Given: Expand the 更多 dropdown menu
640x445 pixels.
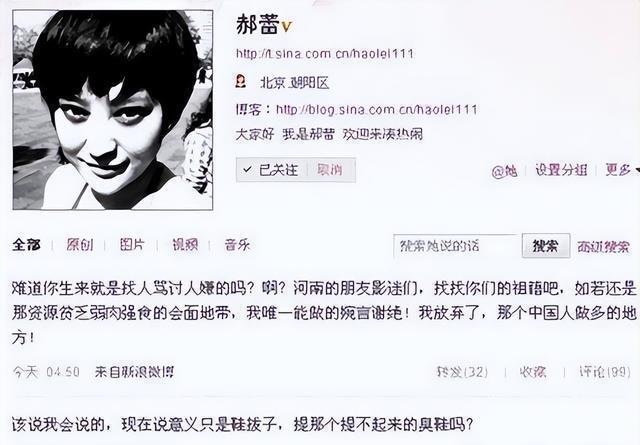Looking at the screenshot, I should (x=622, y=170).
